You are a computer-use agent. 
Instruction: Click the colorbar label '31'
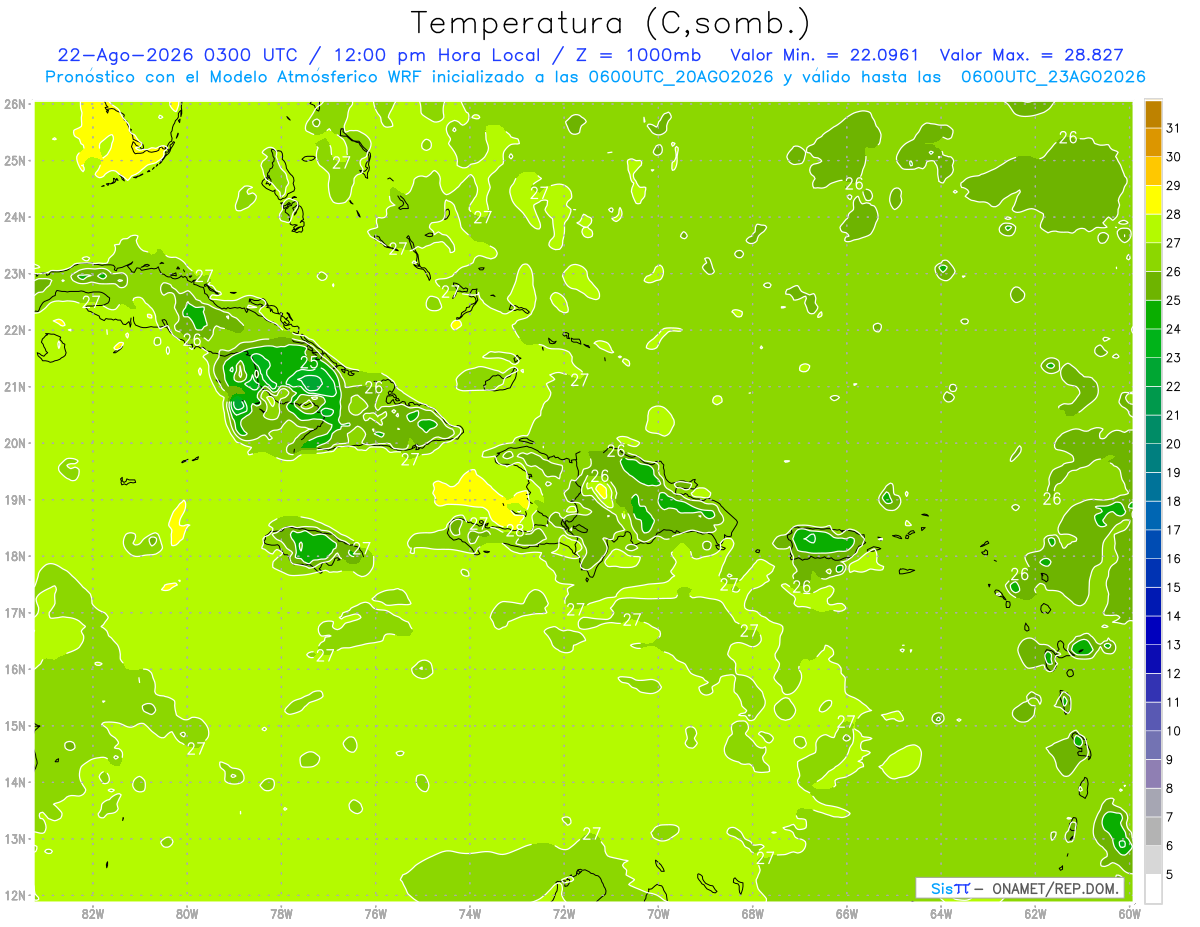pyautogui.click(x=1173, y=128)
